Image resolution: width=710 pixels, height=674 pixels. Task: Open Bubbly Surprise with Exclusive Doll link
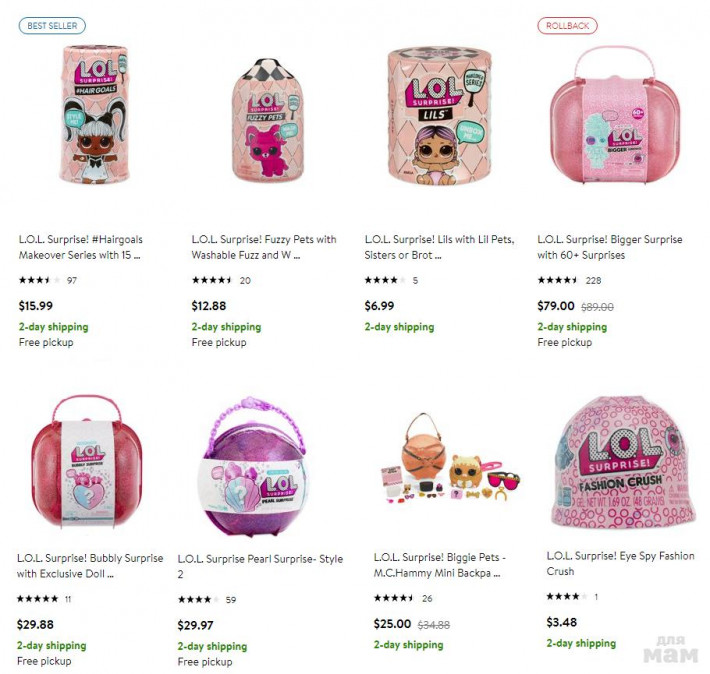pos(90,566)
